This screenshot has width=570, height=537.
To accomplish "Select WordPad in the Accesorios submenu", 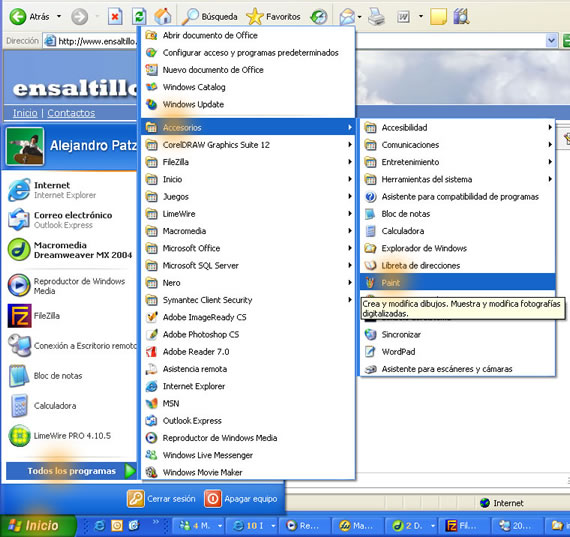I will 458,352.
